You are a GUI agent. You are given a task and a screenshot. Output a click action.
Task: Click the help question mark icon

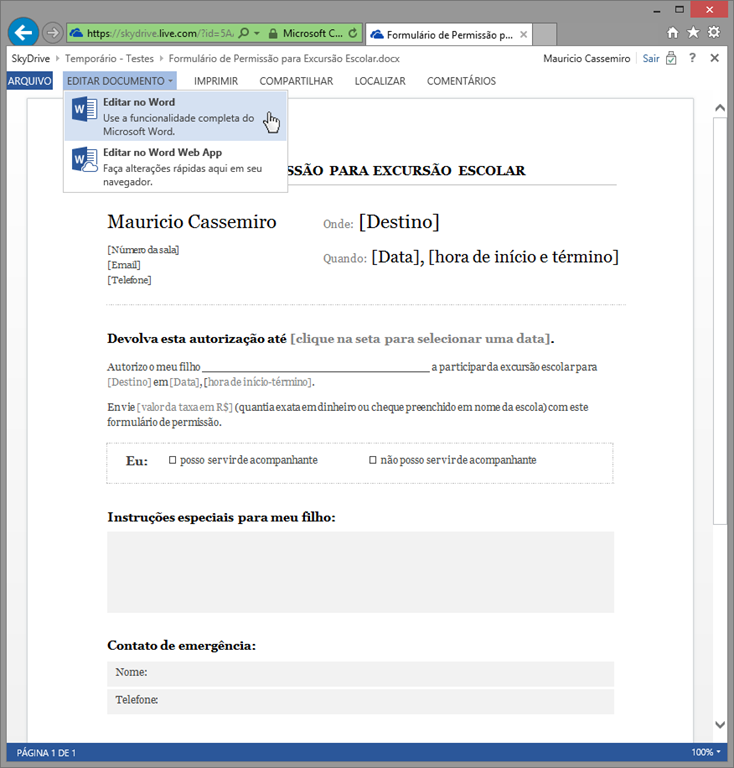click(x=692, y=58)
